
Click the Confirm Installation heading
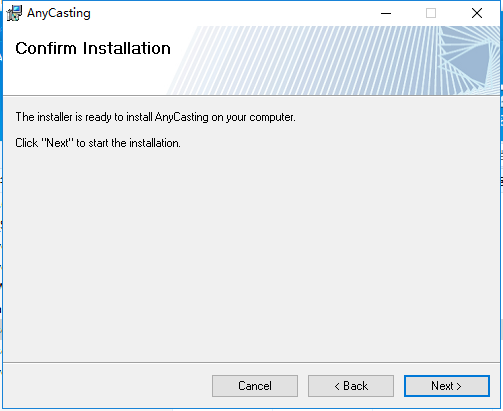(x=93, y=48)
